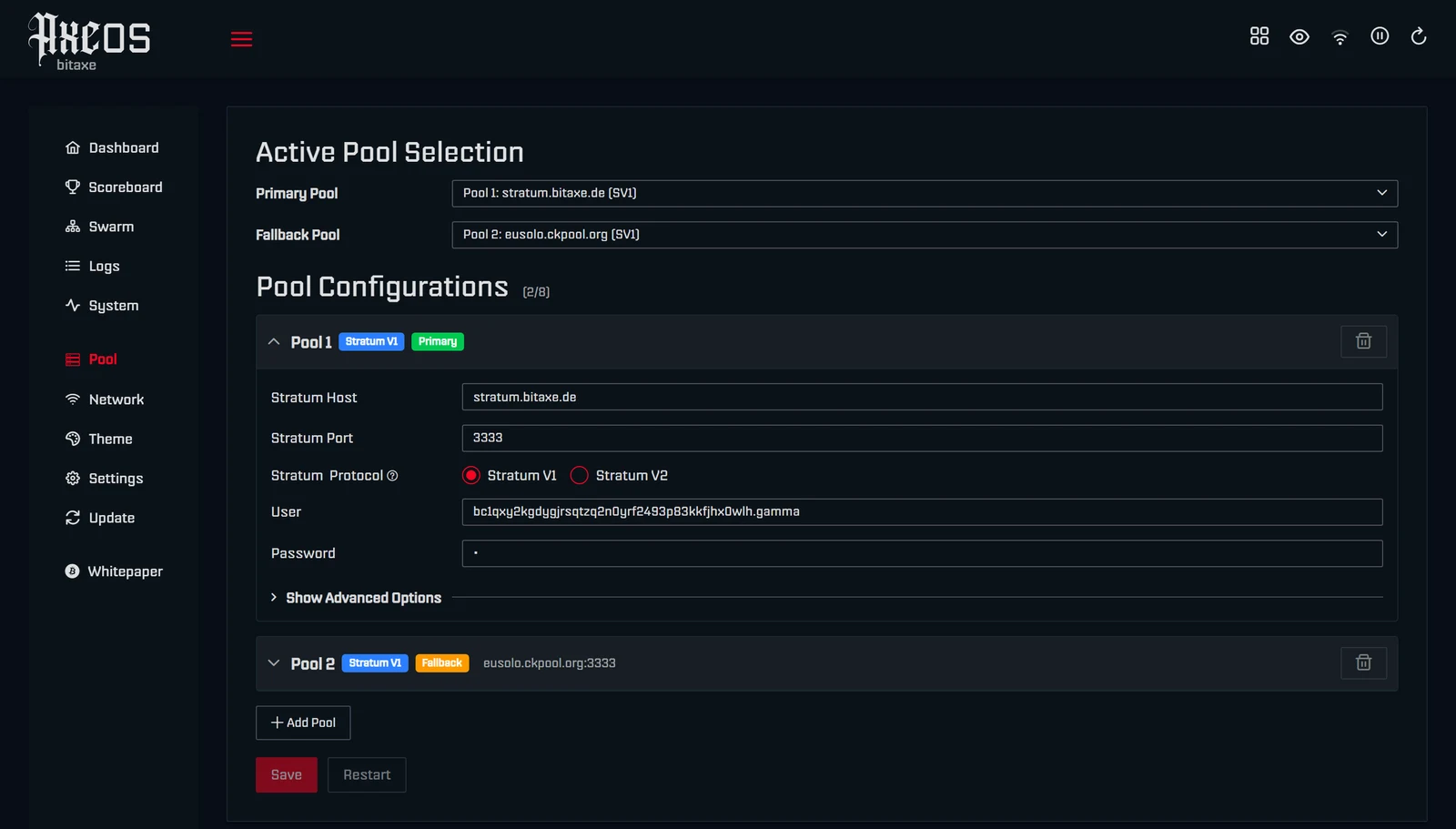
Task: Click the (2/8) pool count text
Action: pos(536,292)
